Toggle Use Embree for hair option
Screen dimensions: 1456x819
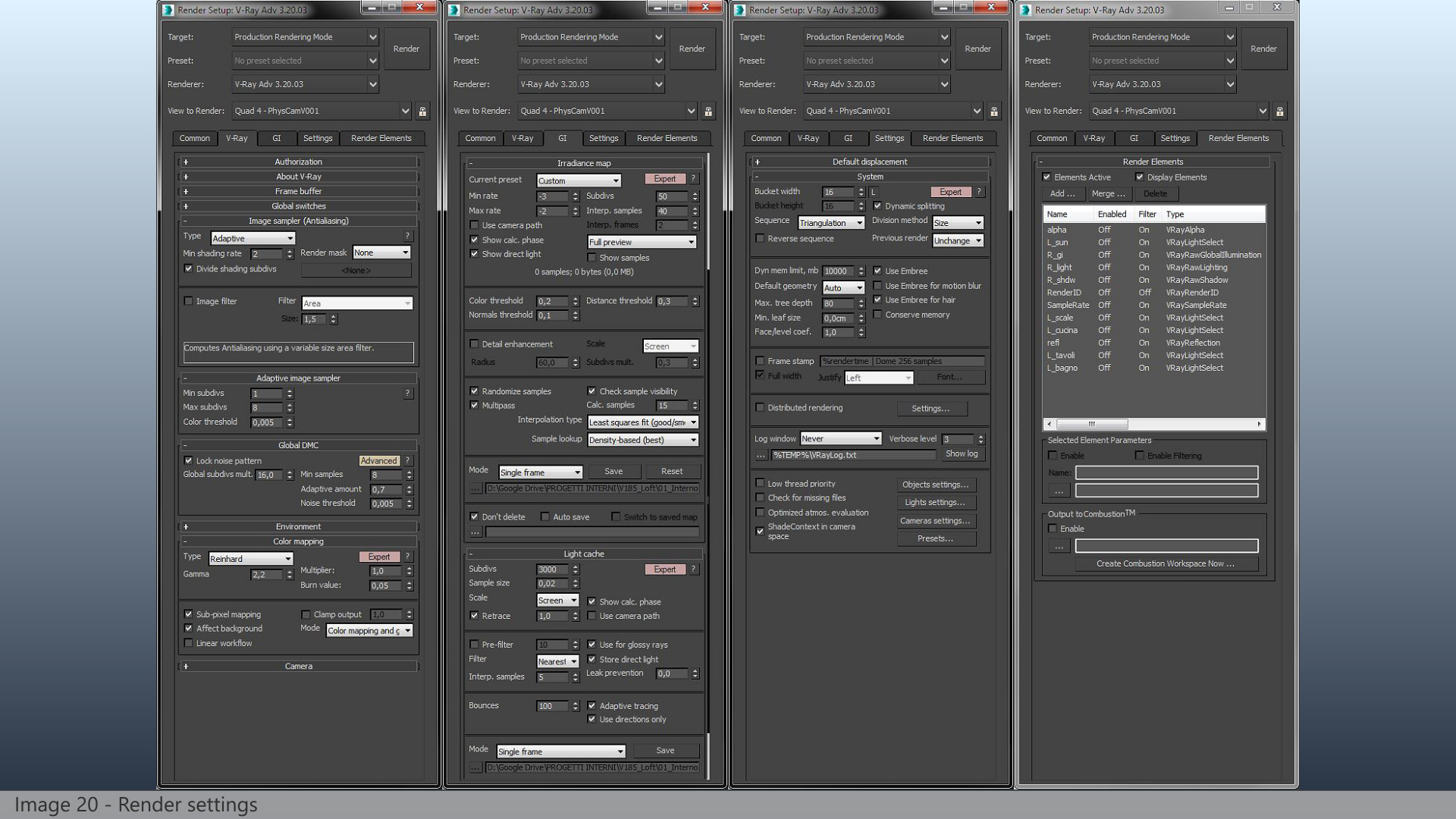[877, 300]
